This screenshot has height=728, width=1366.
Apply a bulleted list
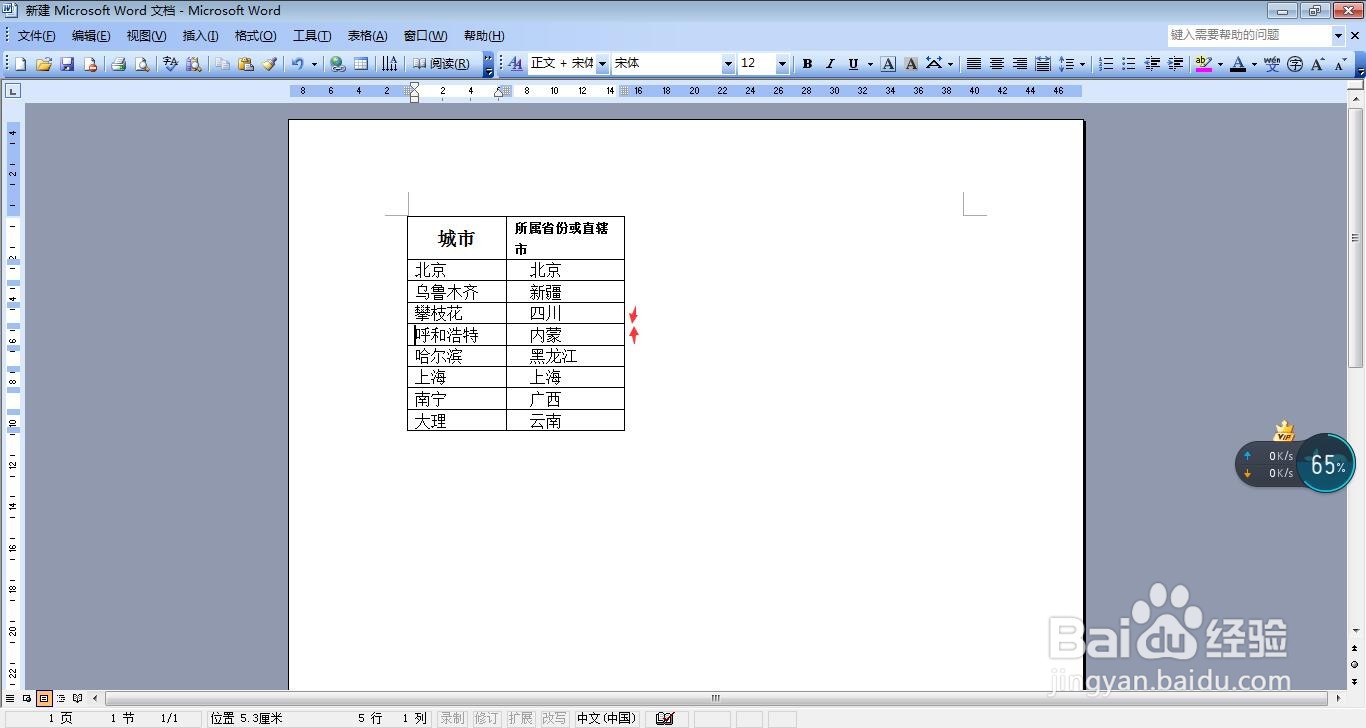click(x=1128, y=64)
